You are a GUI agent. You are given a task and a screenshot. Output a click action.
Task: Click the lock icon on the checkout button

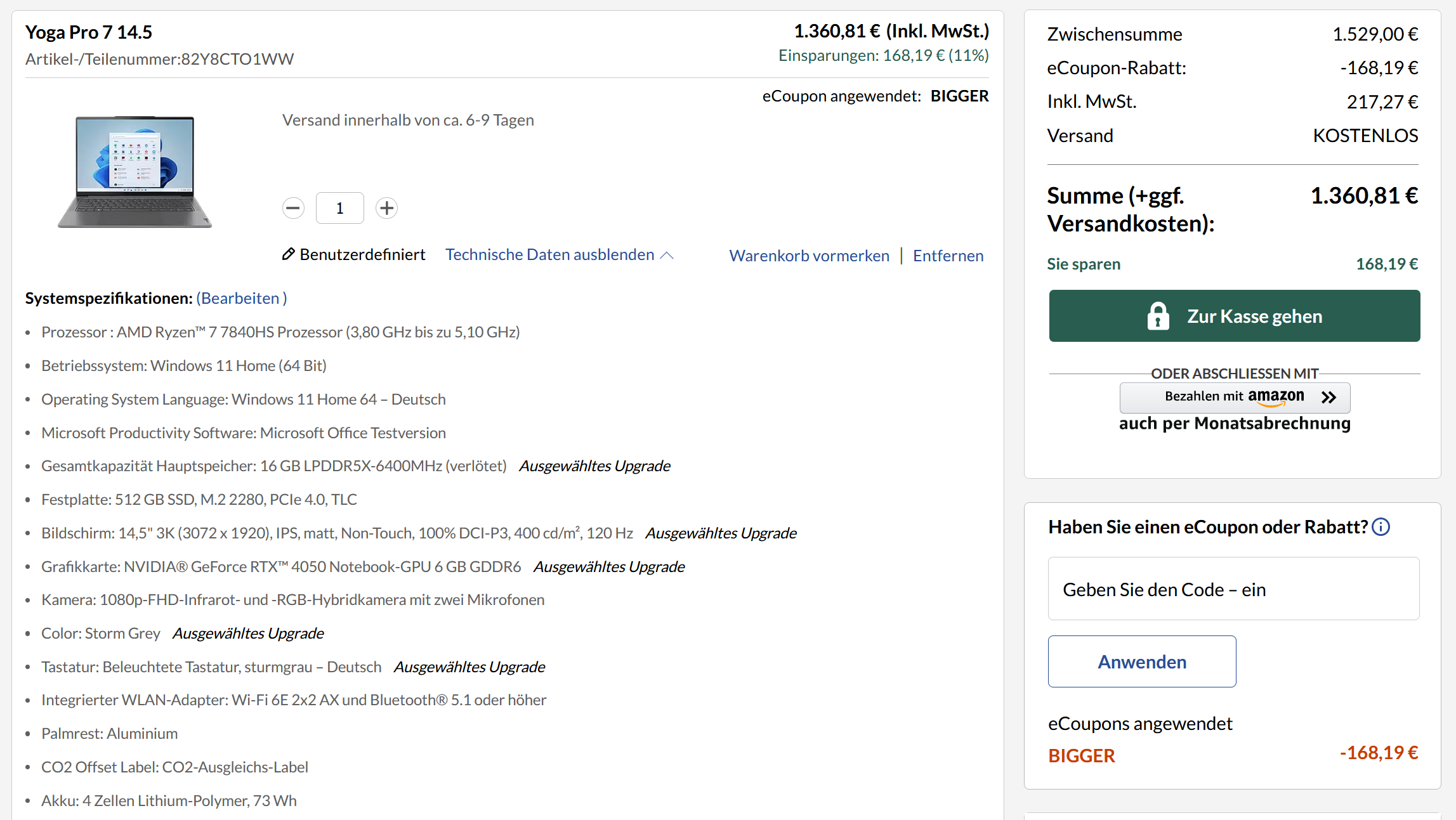click(x=1159, y=315)
